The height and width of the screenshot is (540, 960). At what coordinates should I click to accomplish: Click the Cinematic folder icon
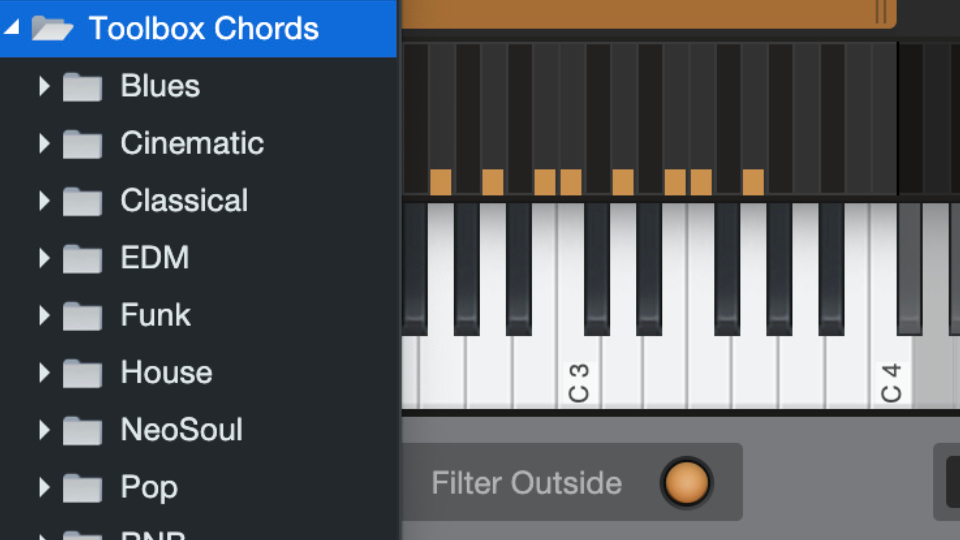[82, 144]
